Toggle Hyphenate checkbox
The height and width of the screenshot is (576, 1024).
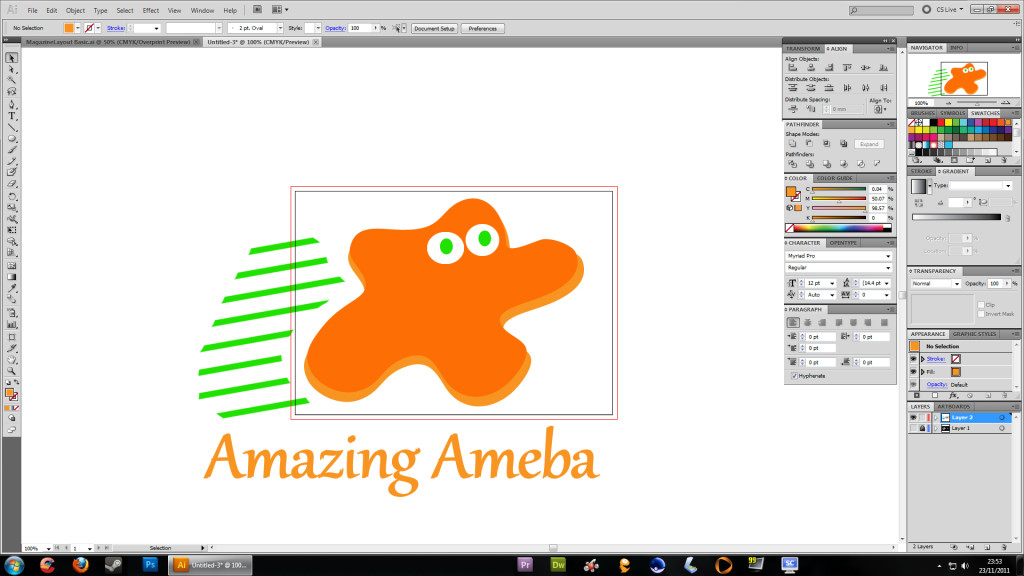coord(794,376)
